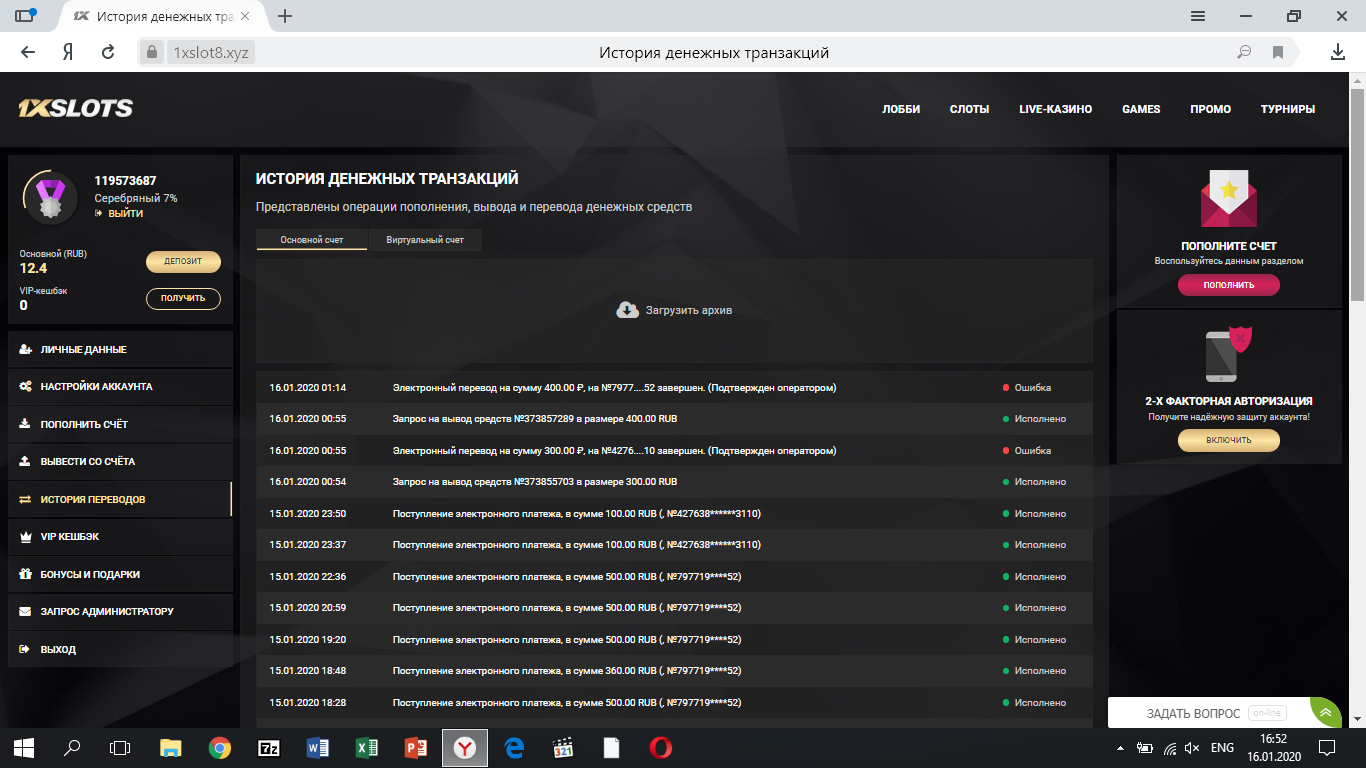Click the ENG language indicator
The image size is (1366, 768).
tap(1222, 747)
